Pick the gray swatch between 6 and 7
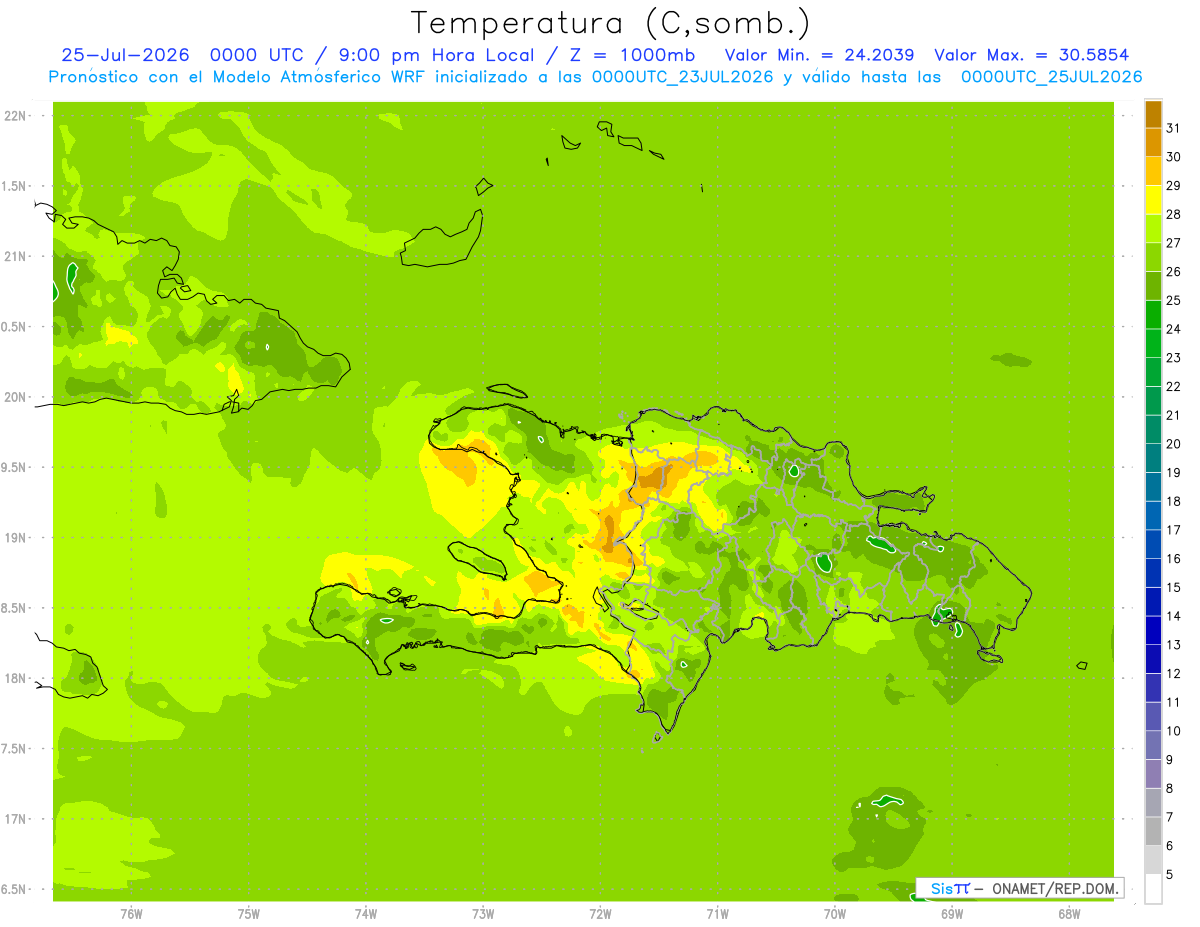The height and width of the screenshot is (927, 1200). click(1153, 831)
